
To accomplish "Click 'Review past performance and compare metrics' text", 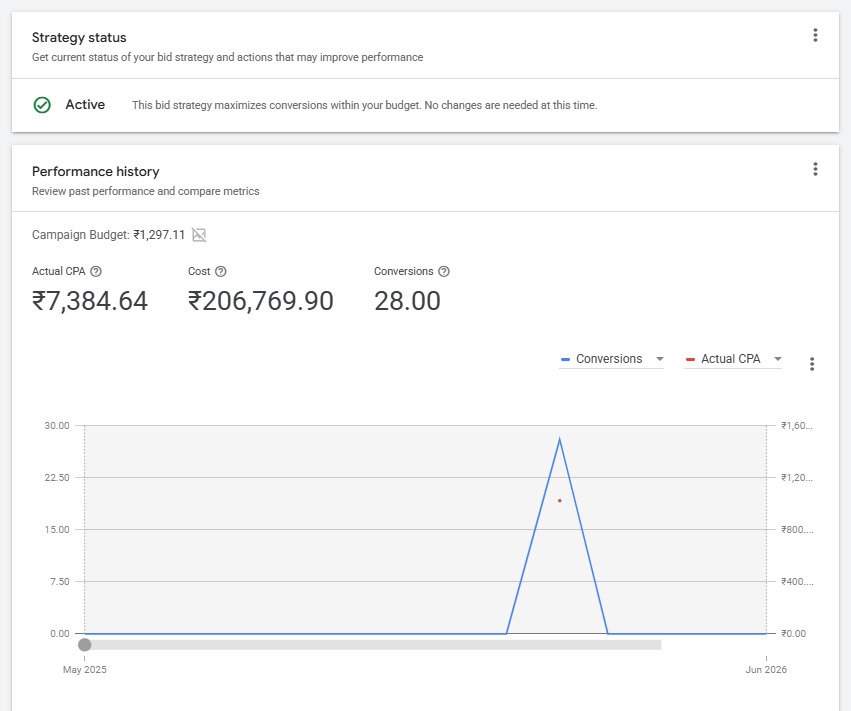I will [x=145, y=191].
